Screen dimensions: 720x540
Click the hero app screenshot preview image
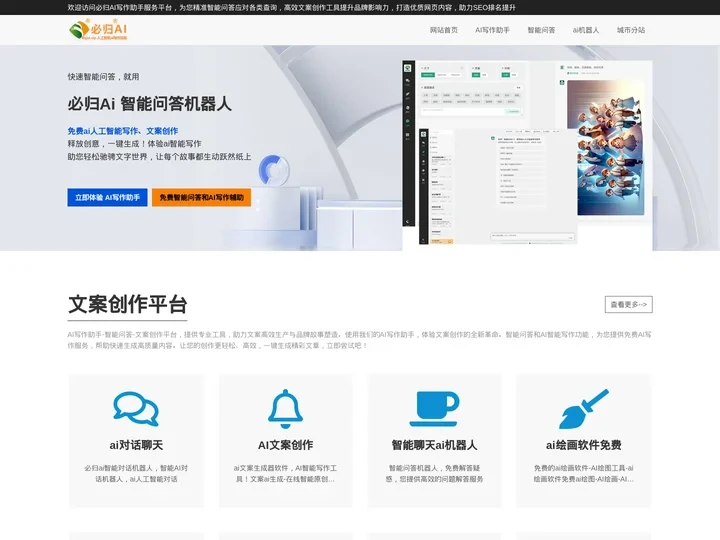click(x=527, y=155)
